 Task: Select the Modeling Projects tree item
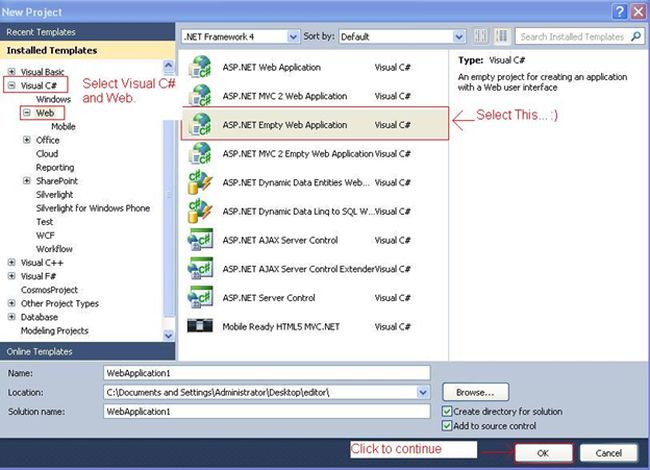(55, 331)
